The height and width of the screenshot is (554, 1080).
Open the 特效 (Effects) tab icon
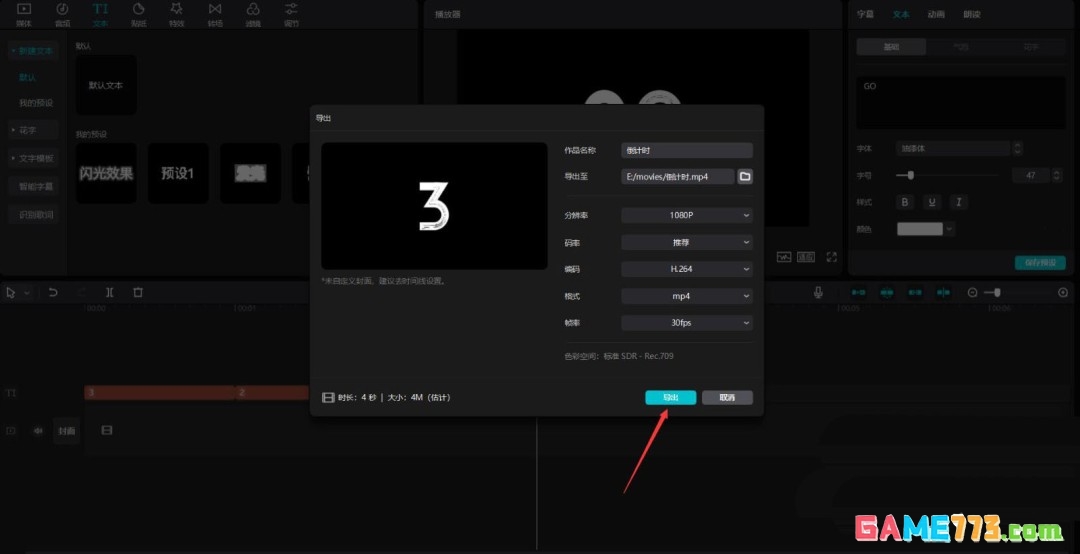tap(176, 14)
